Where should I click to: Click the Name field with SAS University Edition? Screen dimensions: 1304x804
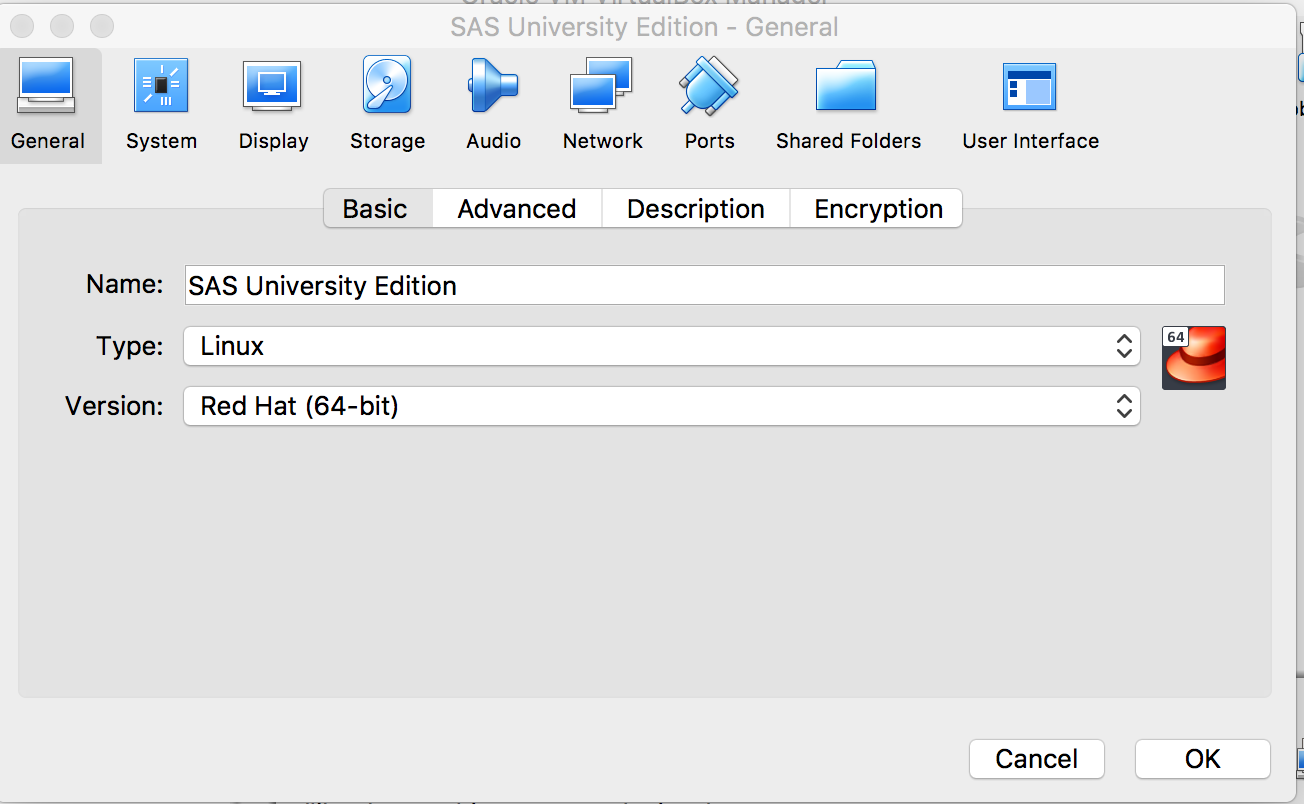click(x=704, y=285)
